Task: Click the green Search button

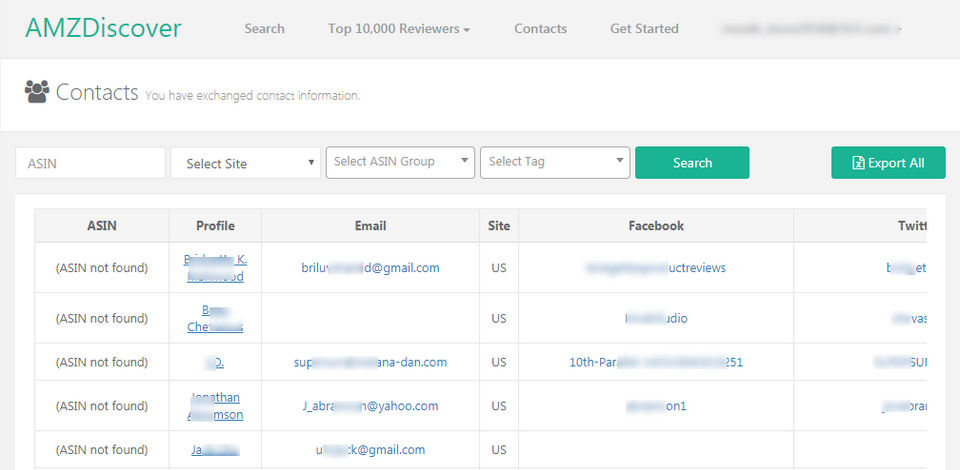Action: [x=692, y=163]
